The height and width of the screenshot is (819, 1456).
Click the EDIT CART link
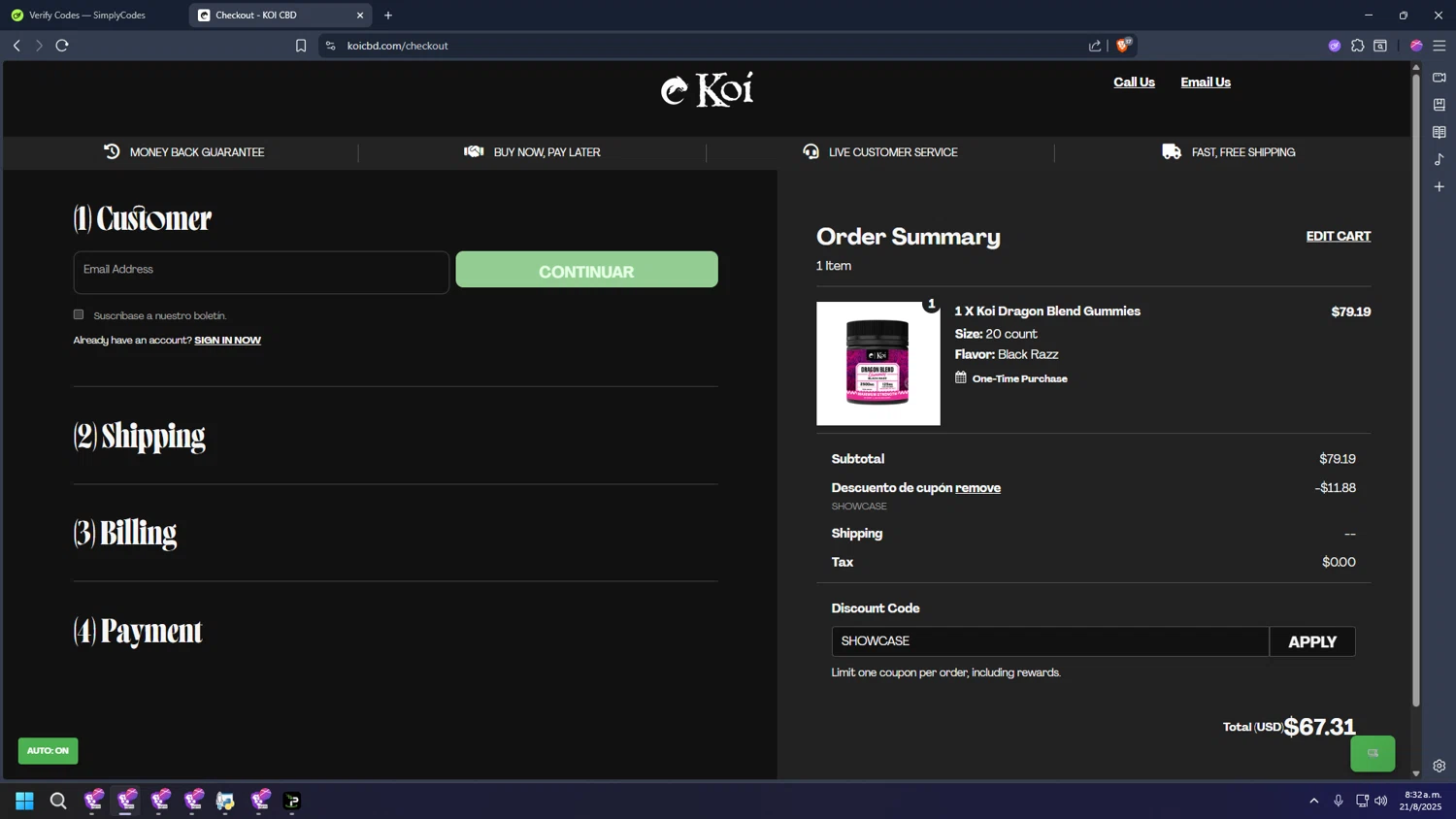click(1339, 236)
